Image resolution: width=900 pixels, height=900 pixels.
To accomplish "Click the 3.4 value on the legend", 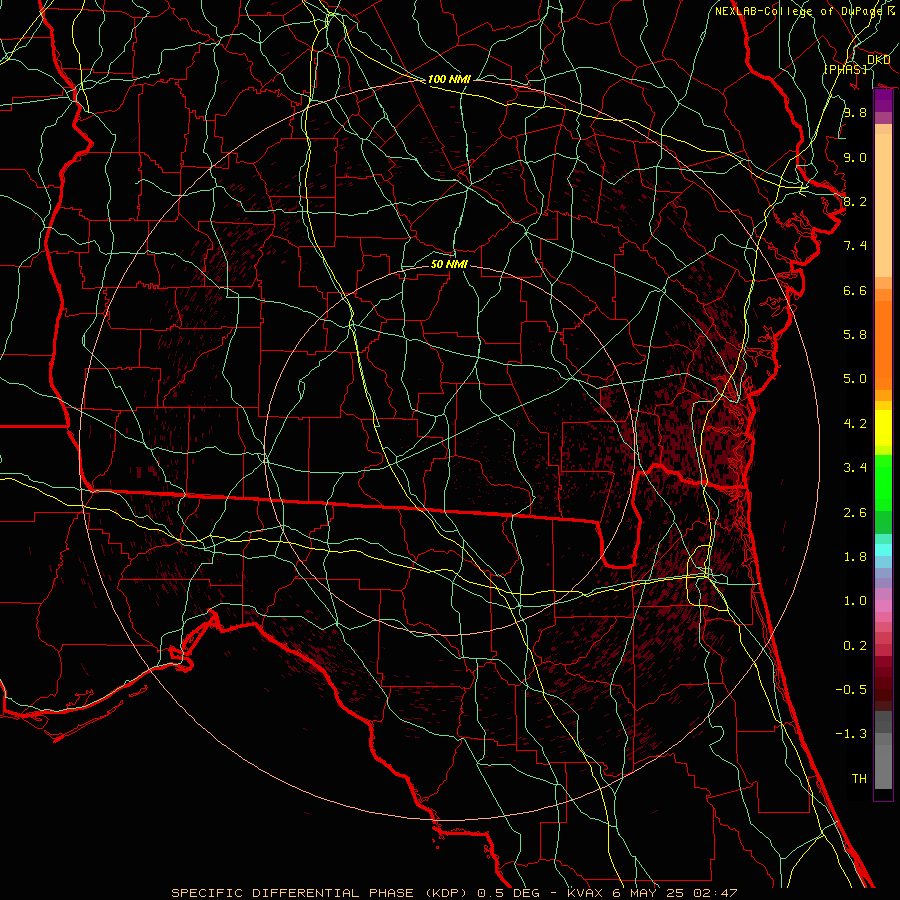I will tap(855, 468).
